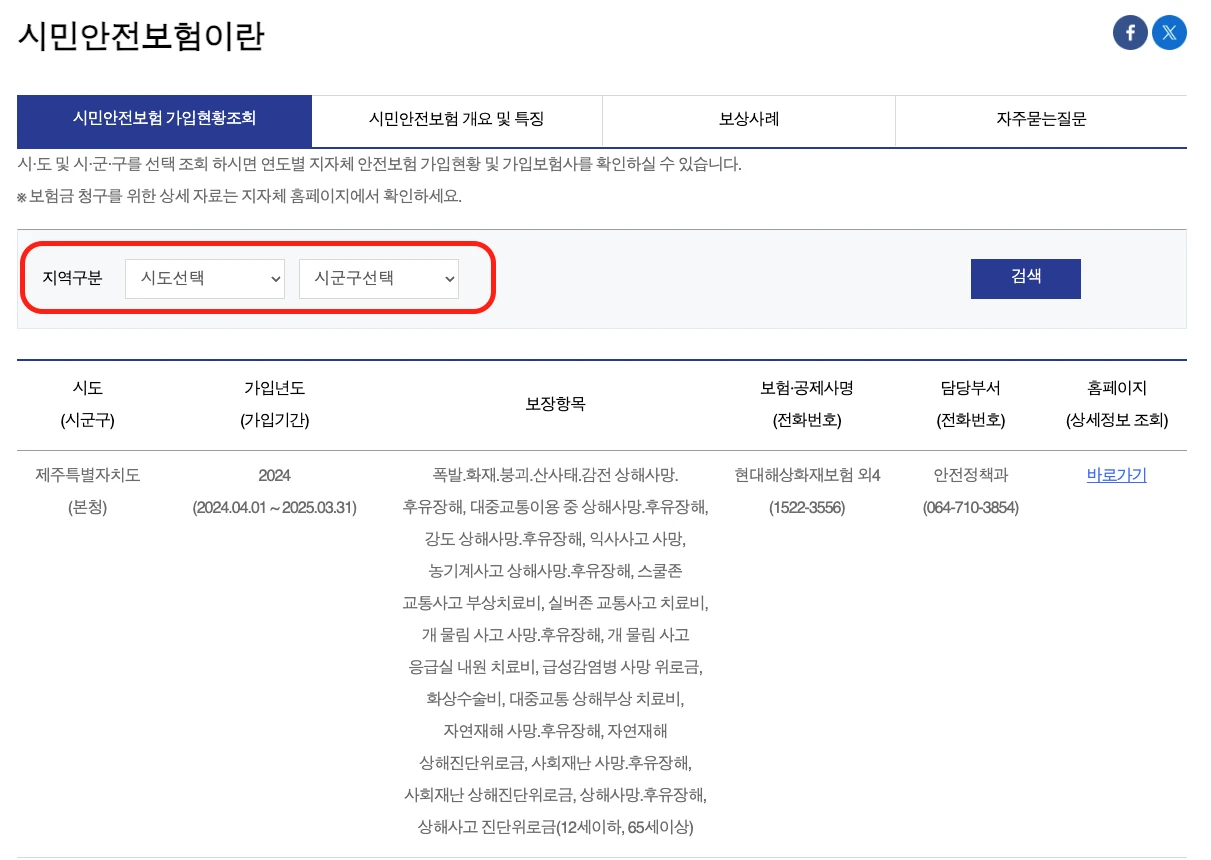1211x860 pixels.
Task: Open the 시군구선택 dropdown
Action: pyautogui.click(x=378, y=279)
